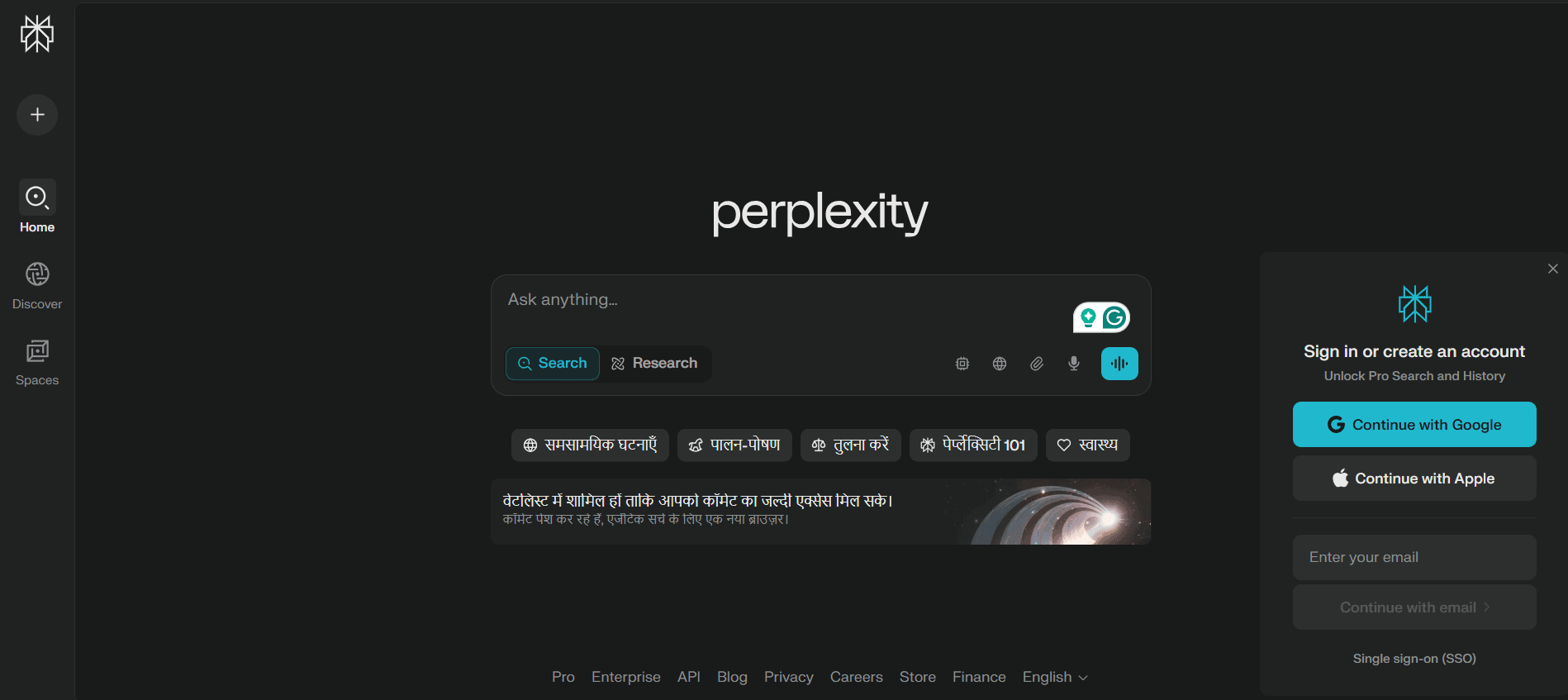1568x700 pixels.
Task: Click Continue with Google
Action: [x=1414, y=425]
